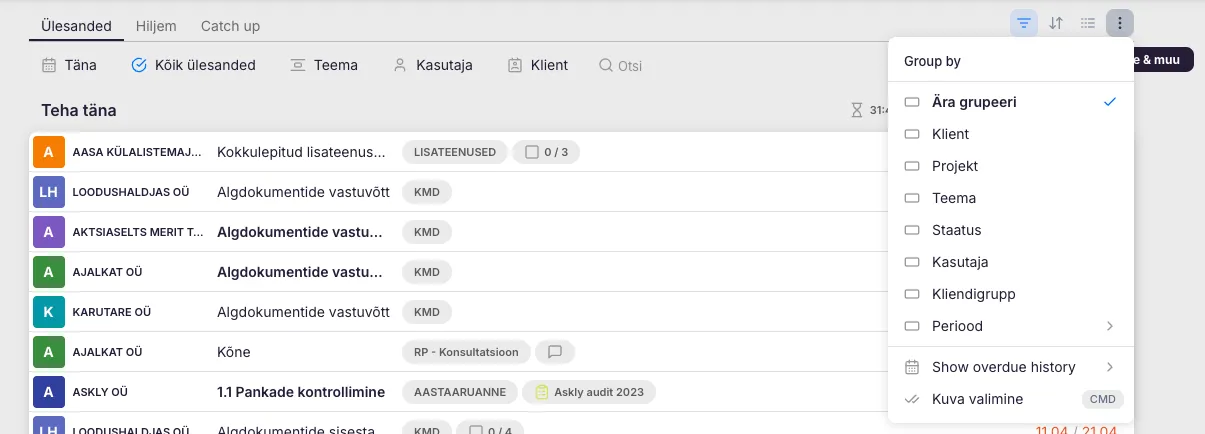Click the Otsi search field
The width and height of the screenshot is (1205, 434).
point(630,66)
